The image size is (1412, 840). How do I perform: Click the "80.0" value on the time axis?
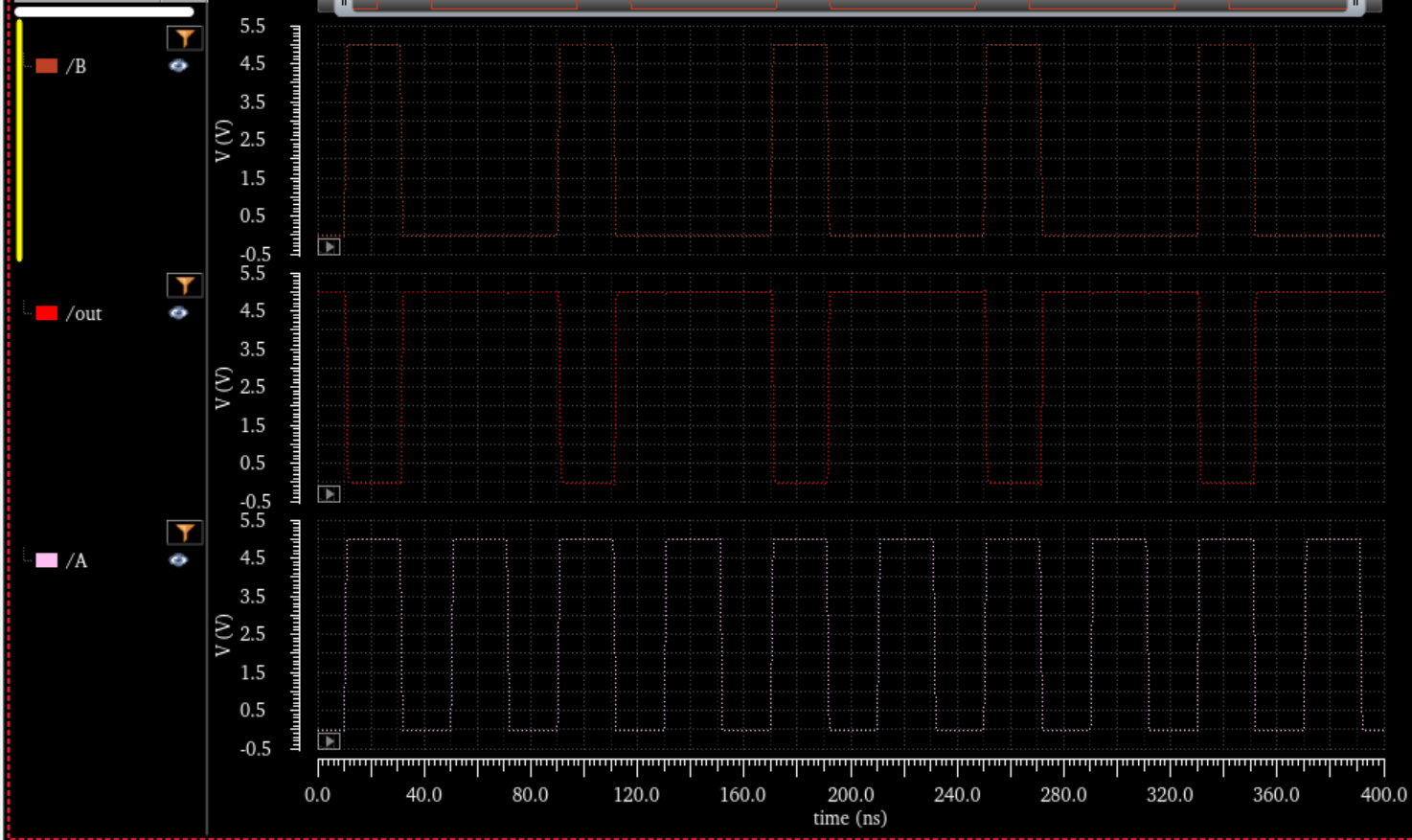(x=530, y=795)
